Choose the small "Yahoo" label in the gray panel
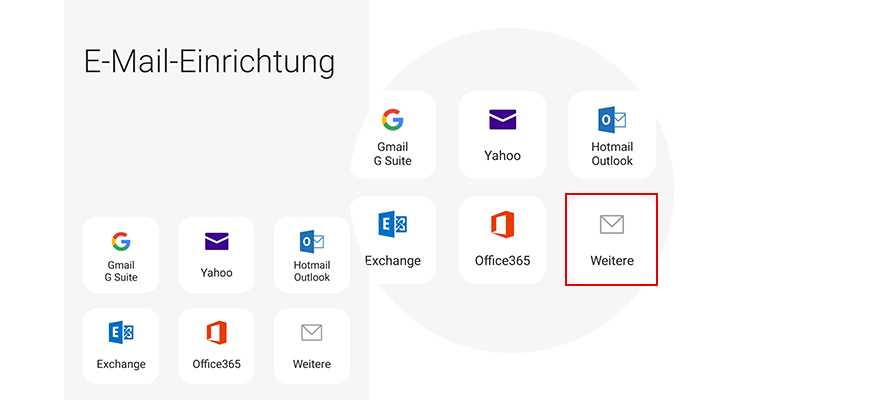 click(216, 272)
